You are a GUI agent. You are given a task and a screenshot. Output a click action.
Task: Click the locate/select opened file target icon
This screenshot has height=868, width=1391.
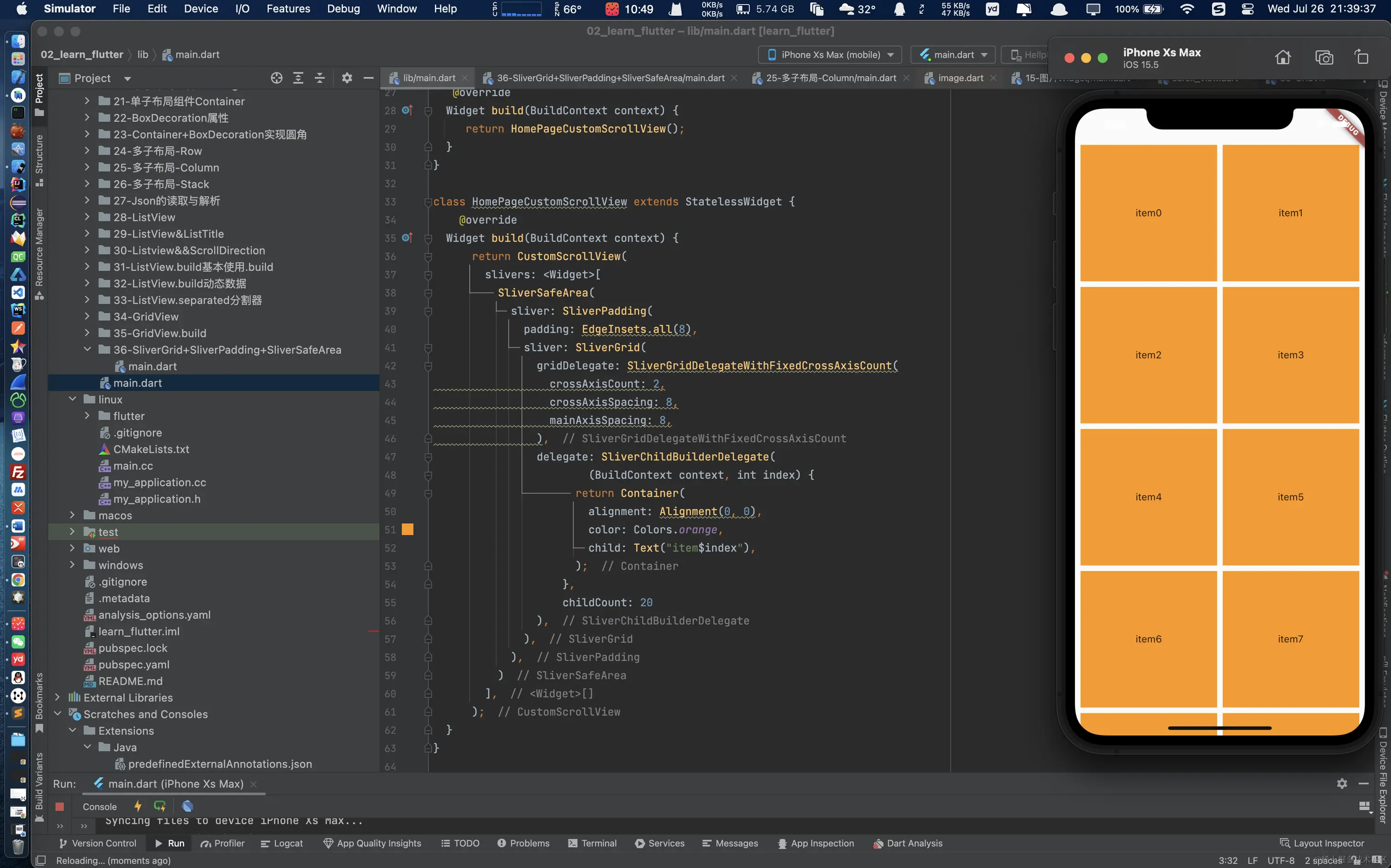point(277,78)
